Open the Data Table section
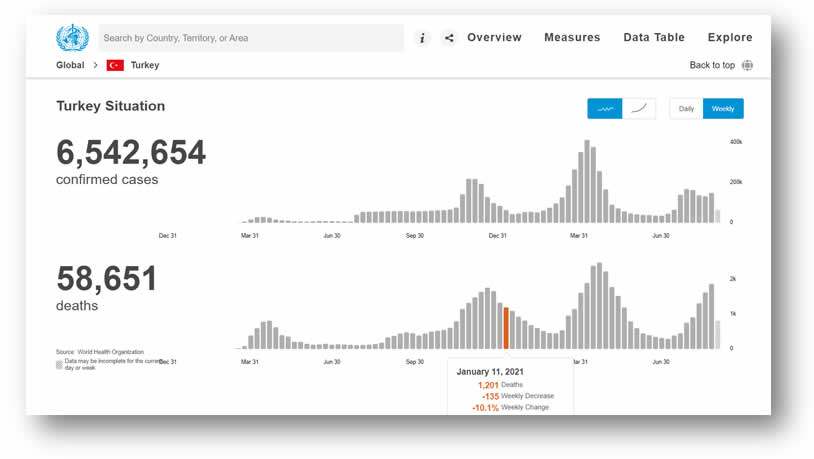 [654, 37]
